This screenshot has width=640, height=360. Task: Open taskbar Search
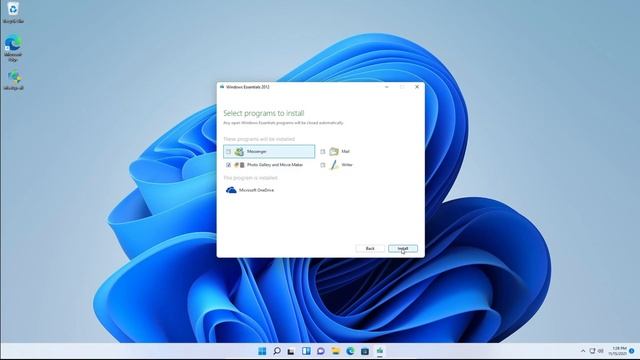(277, 351)
